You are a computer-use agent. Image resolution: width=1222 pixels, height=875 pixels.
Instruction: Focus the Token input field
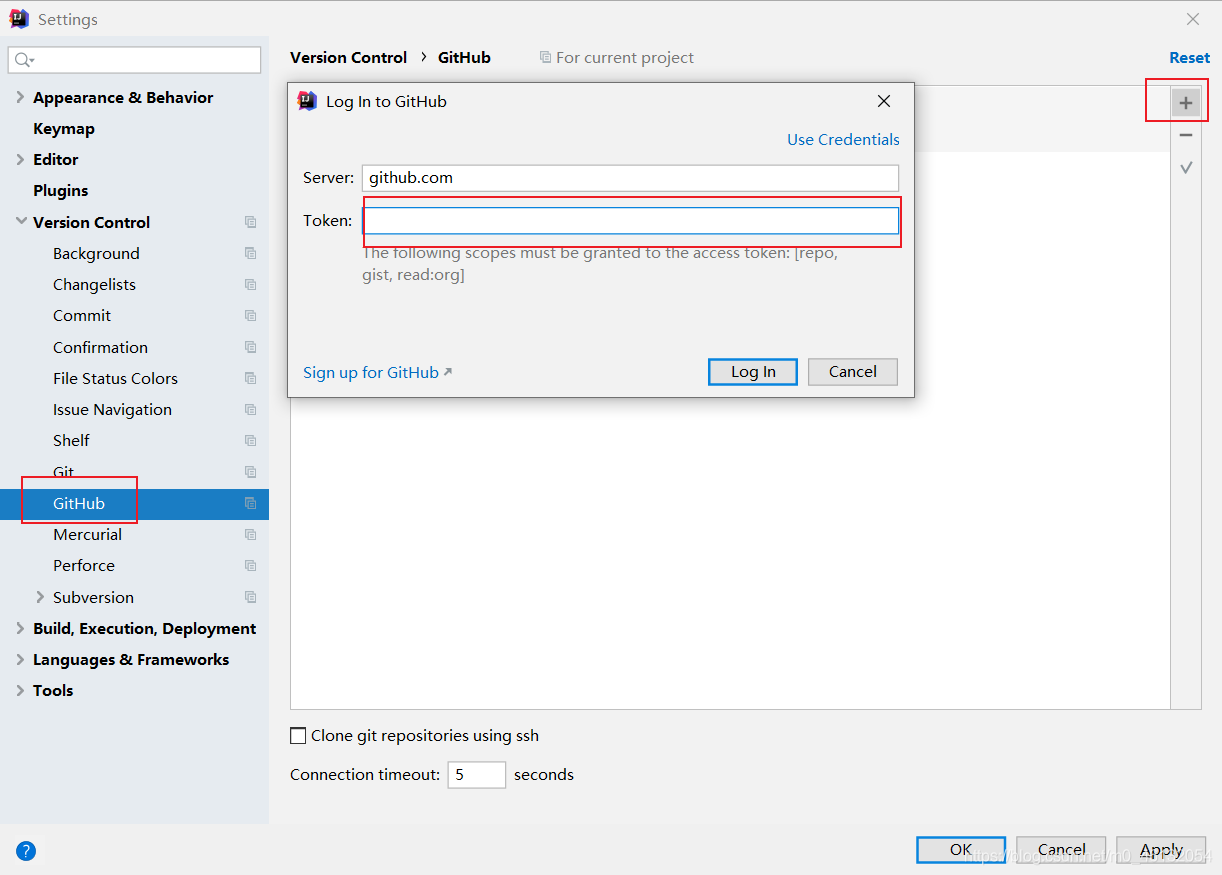630,221
